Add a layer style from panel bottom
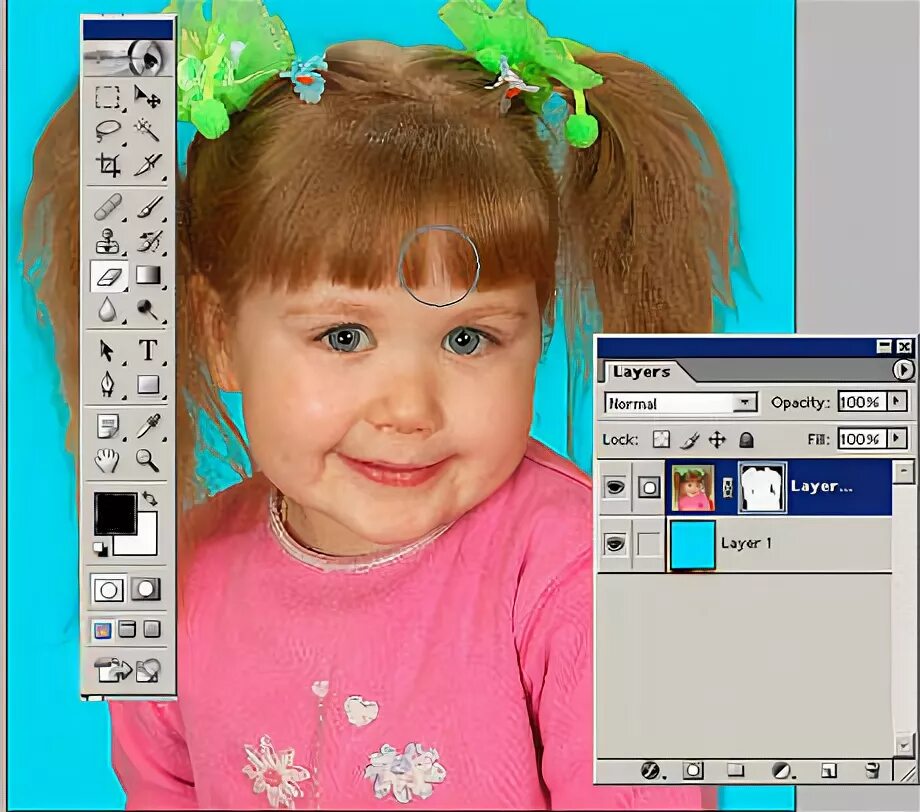Screen dimensions: 920x812 click(650, 770)
